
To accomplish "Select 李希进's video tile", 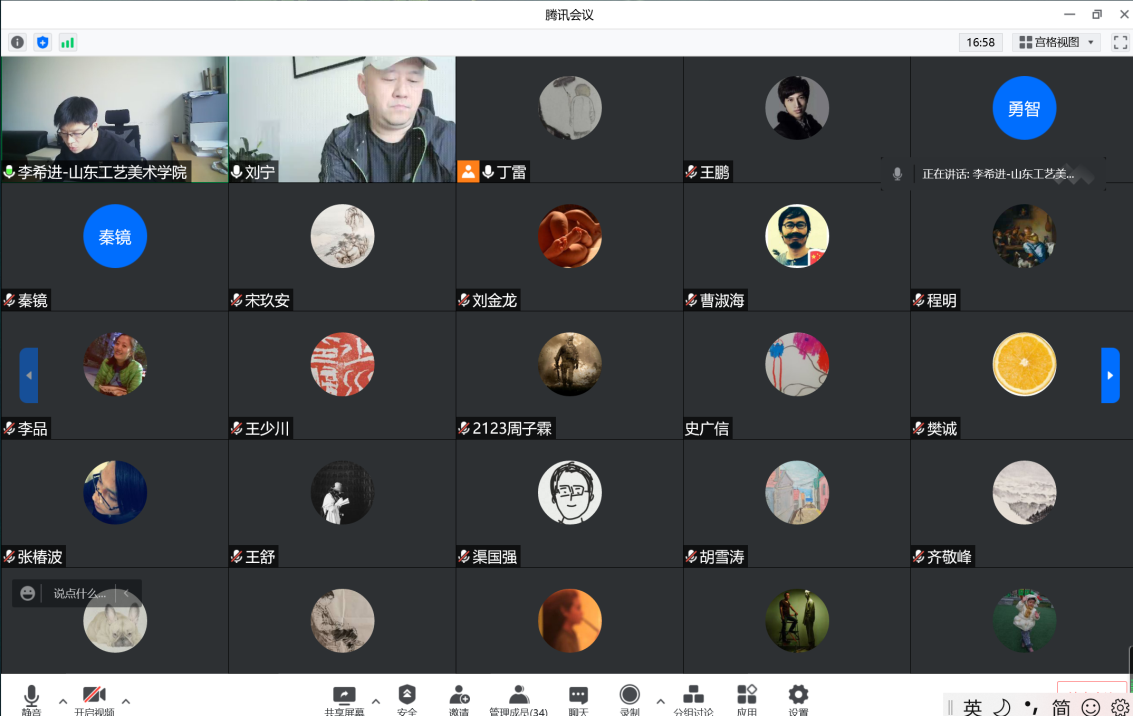I will coord(114,118).
